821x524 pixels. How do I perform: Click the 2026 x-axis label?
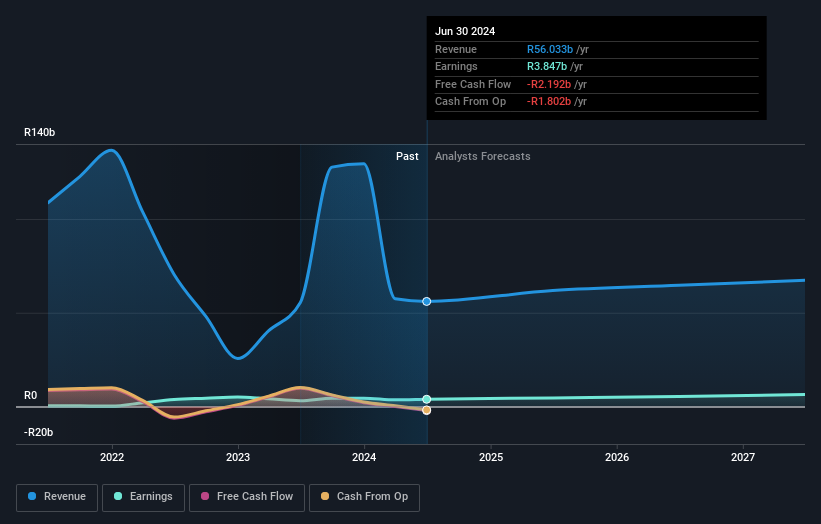click(x=617, y=458)
